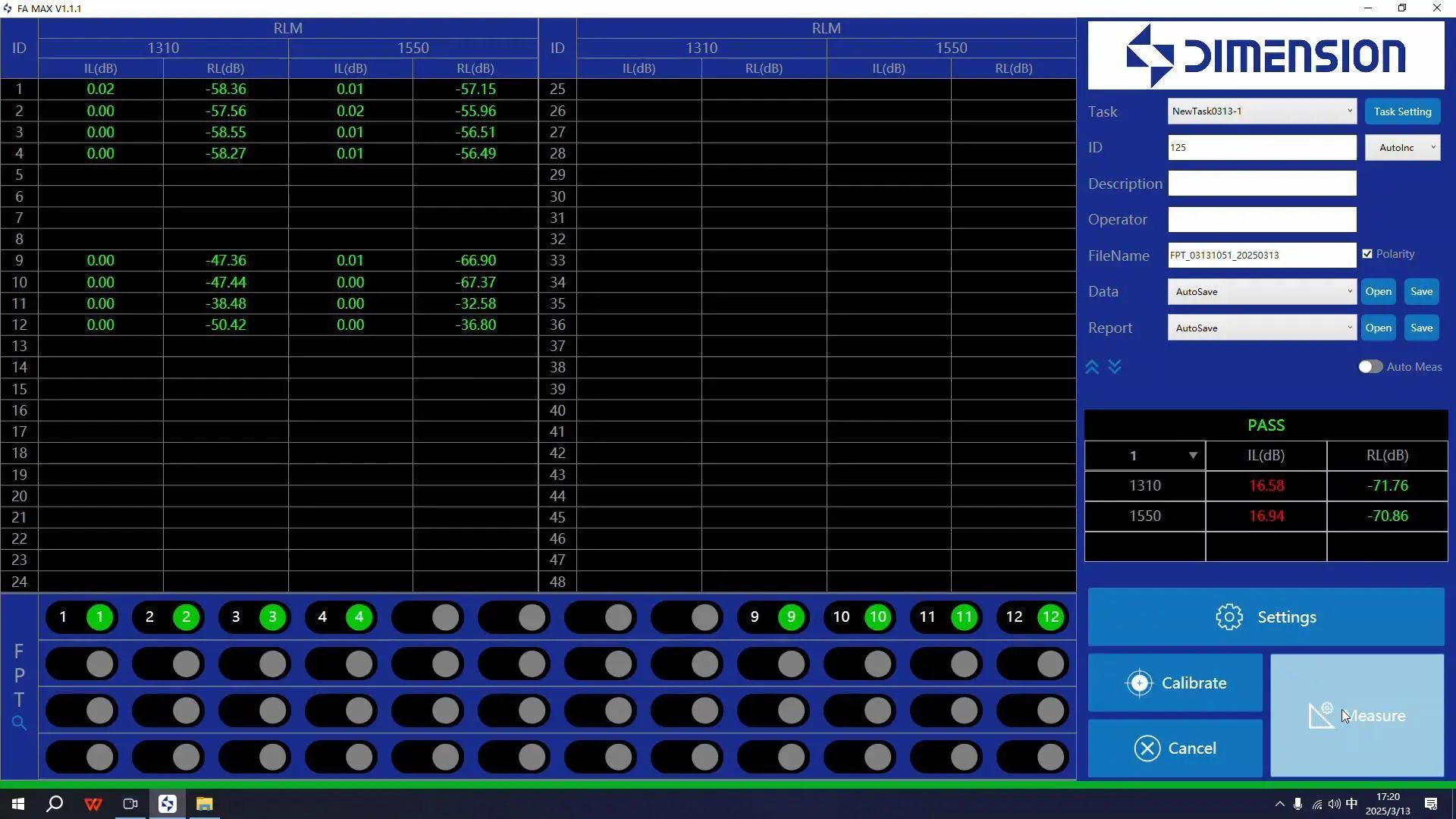The height and width of the screenshot is (819, 1456).
Task: Toggle channel 9 green indicator switch
Action: [x=790, y=617]
